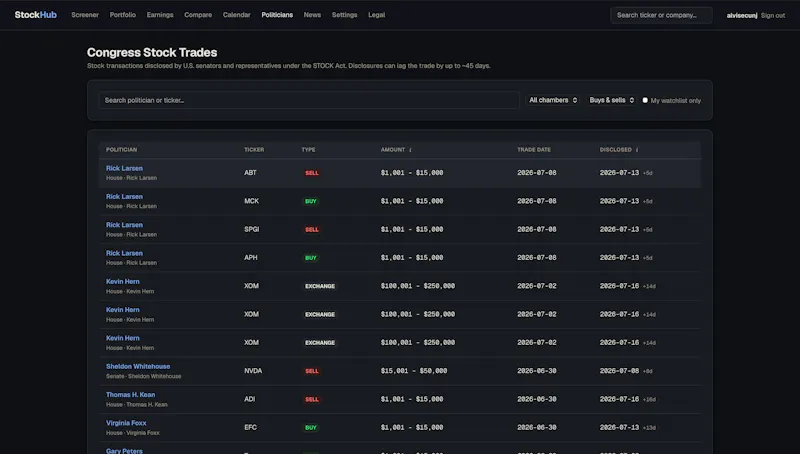This screenshot has height=454, width=800.
Task: Open the Virginia Foxx profile link
Action: [x=126, y=423]
